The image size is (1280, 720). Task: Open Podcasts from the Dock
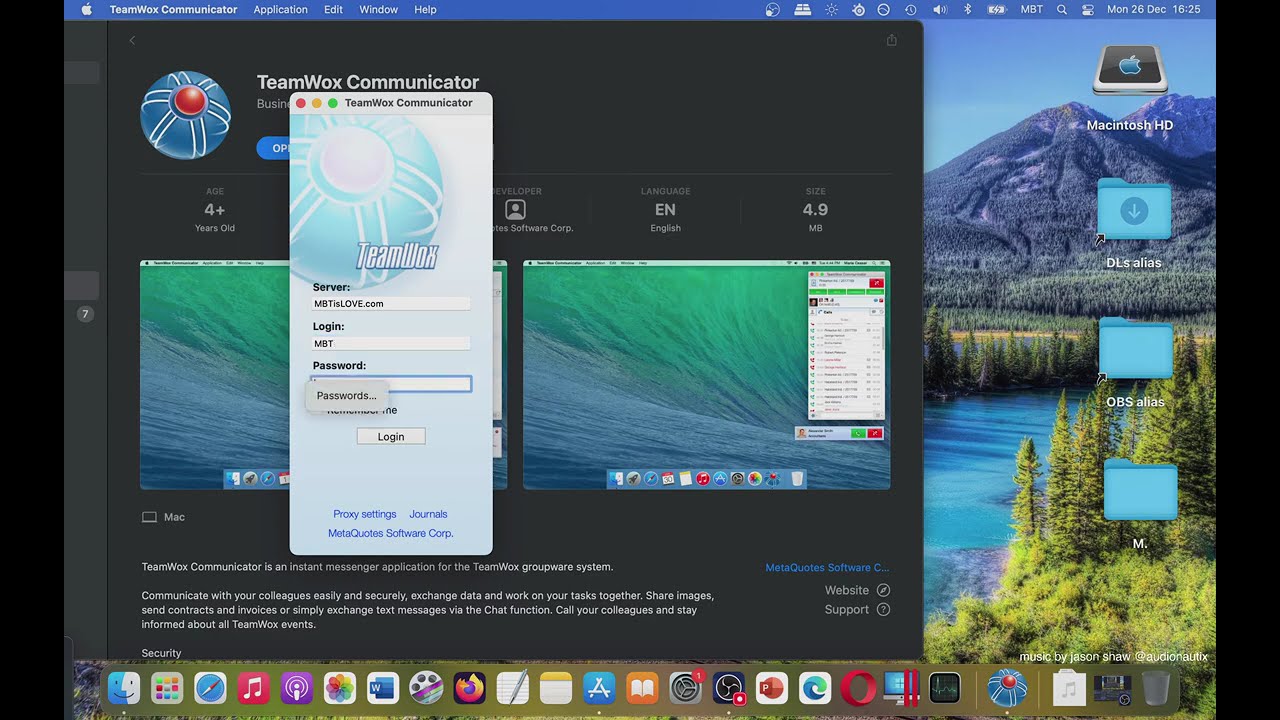click(297, 688)
